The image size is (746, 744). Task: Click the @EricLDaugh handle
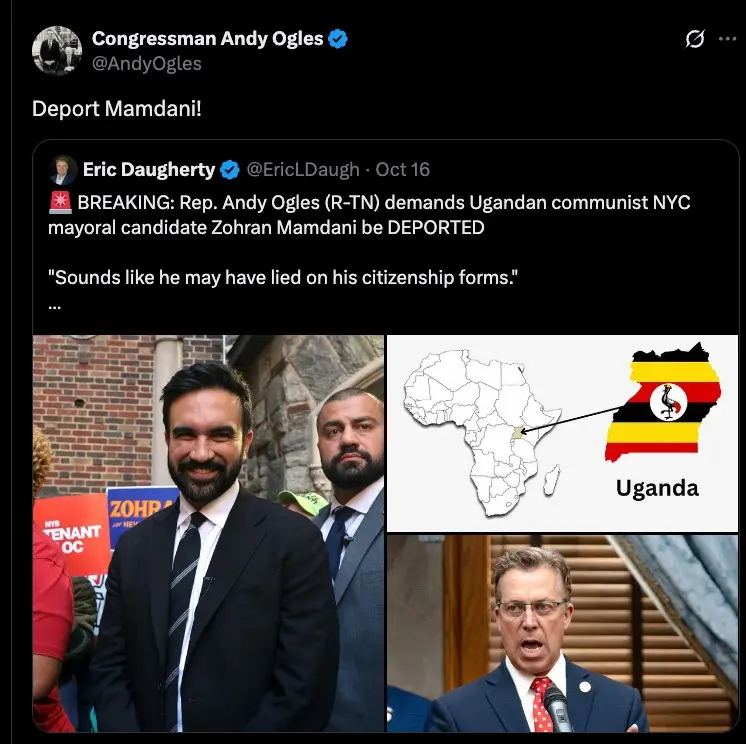point(303,170)
